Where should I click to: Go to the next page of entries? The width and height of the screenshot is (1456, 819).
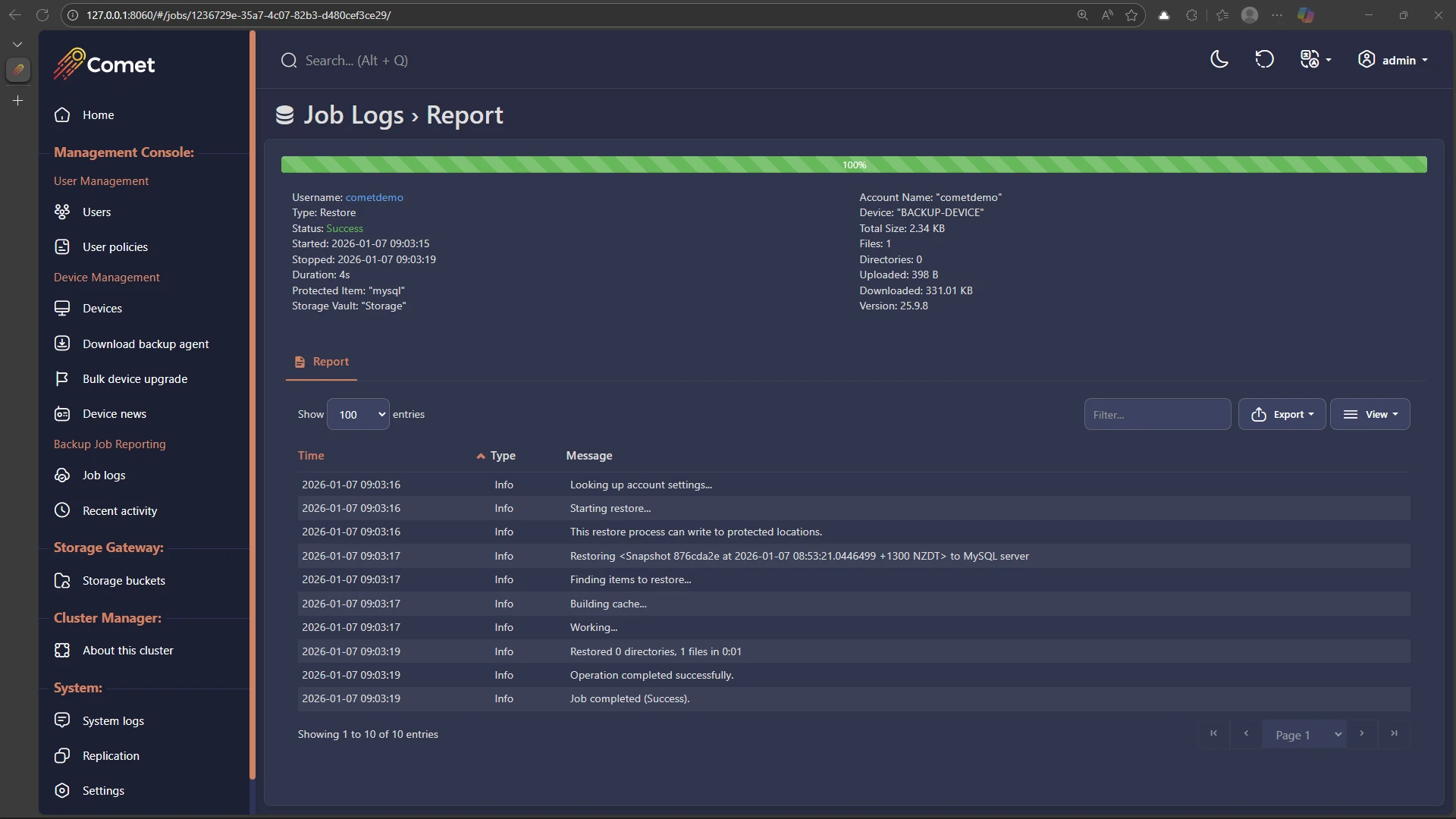coord(1362,733)
